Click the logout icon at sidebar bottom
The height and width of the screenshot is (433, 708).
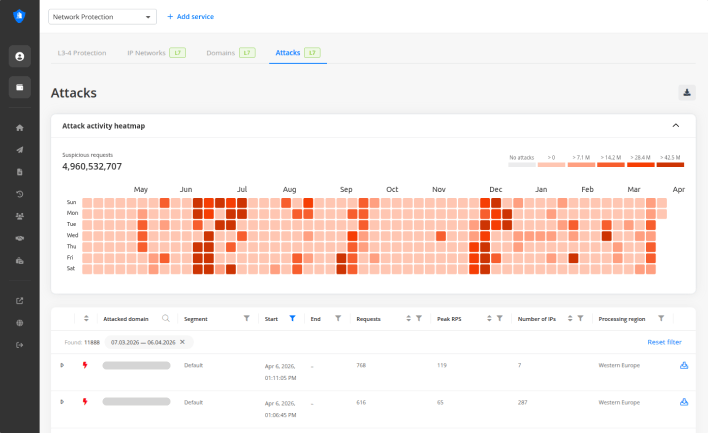click(20, 345)
